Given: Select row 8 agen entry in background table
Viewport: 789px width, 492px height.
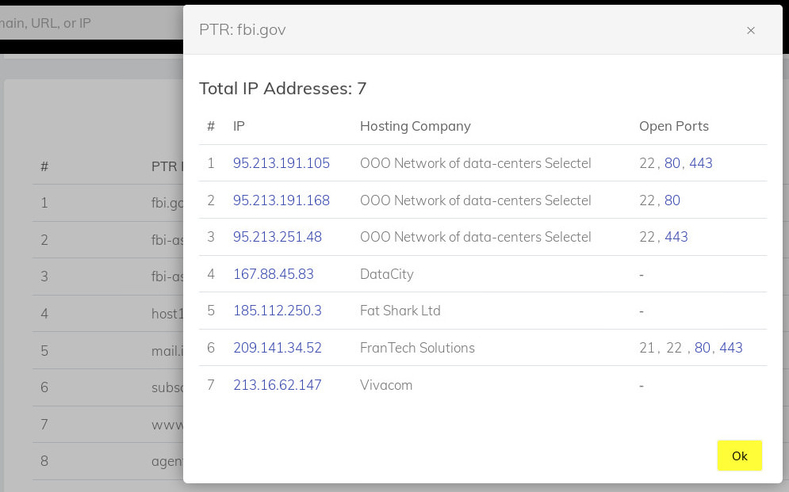Looking at the screenshot, I should coord(167,461).
